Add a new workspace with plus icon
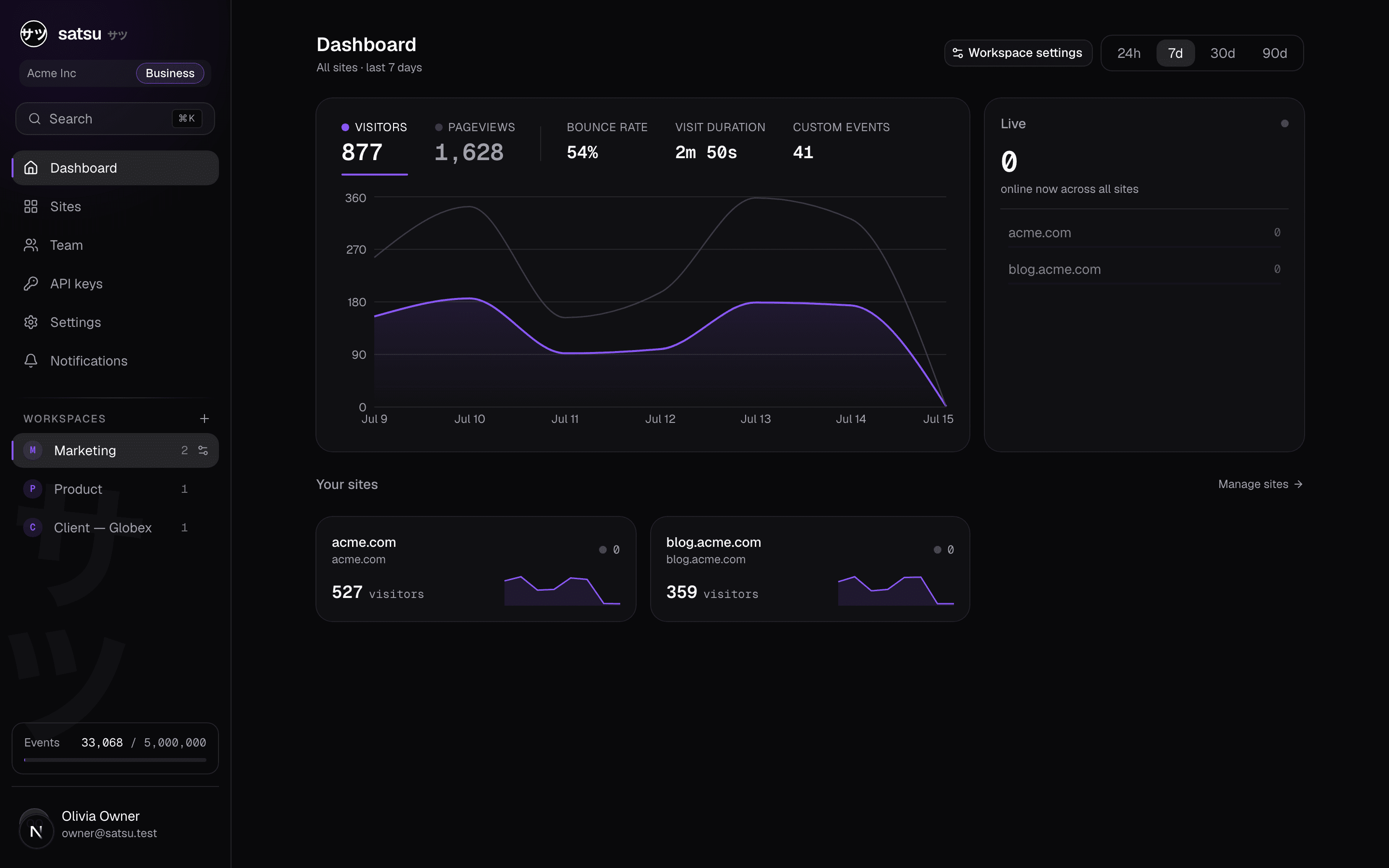This screenshot has height=868, width=1389. 204,419
